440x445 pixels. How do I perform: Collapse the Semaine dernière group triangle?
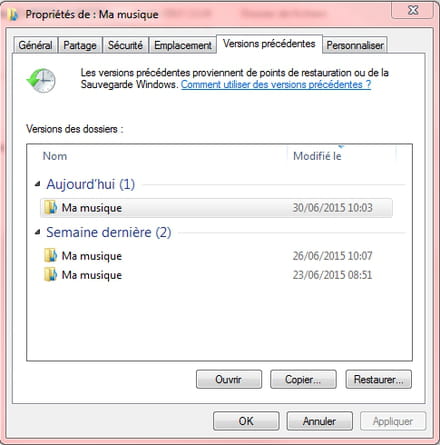[x=38, y=232]
